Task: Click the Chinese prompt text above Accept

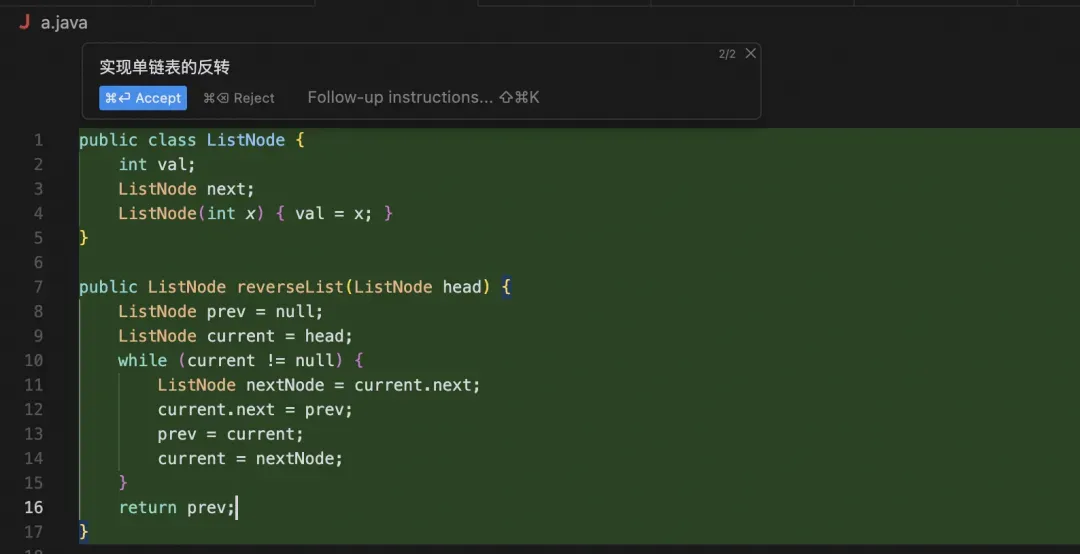Action: point(165,67)
